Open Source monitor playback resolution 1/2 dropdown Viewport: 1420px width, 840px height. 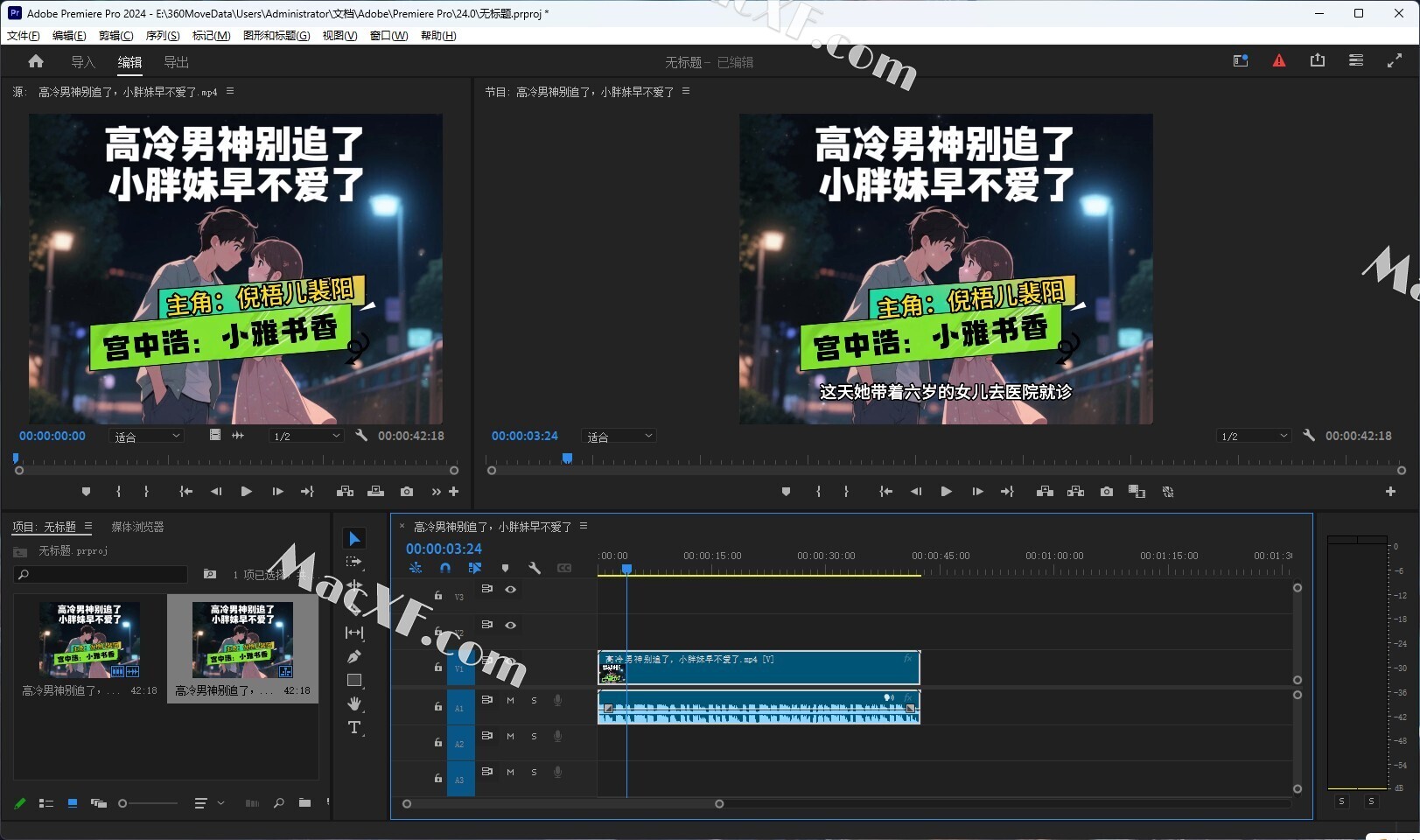coord(306,436)
